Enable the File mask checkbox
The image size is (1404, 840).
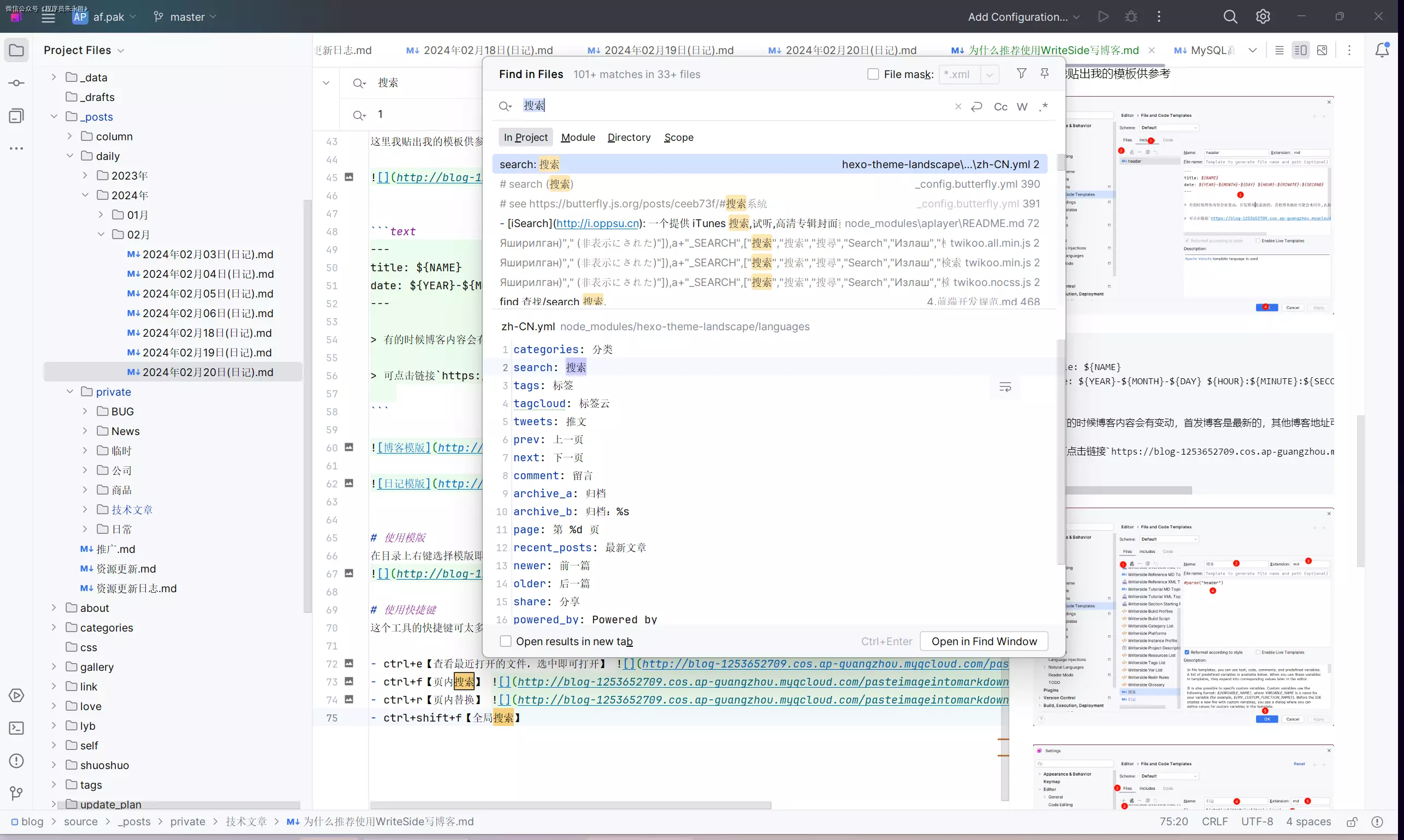[x=873, y=74]
